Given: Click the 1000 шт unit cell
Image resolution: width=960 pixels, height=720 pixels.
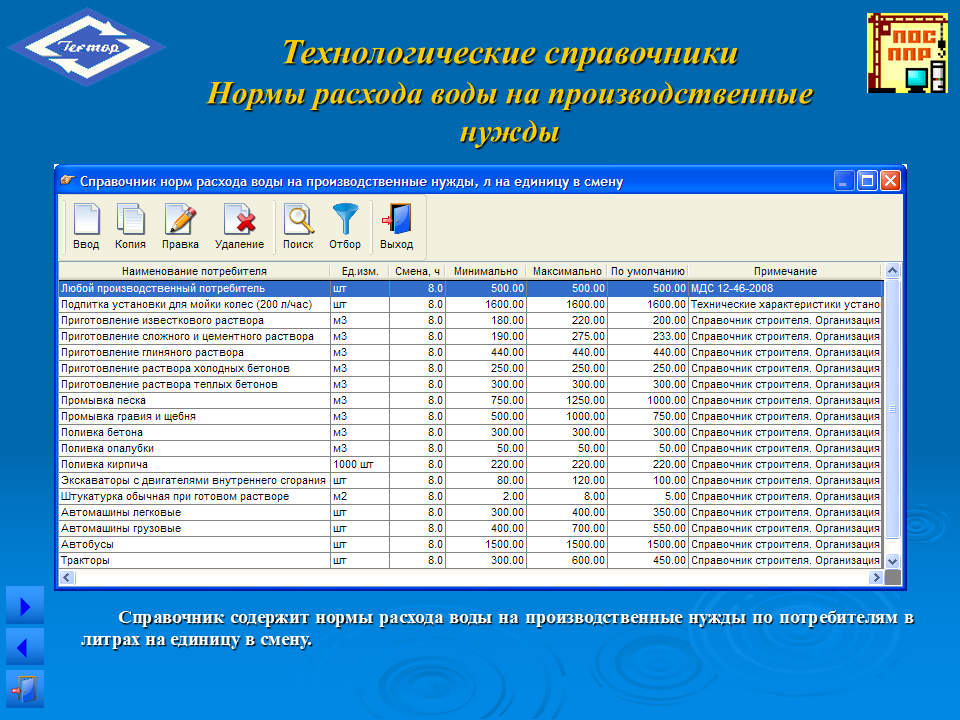Looking at the screenshot, I should click(x=360, y=464).
